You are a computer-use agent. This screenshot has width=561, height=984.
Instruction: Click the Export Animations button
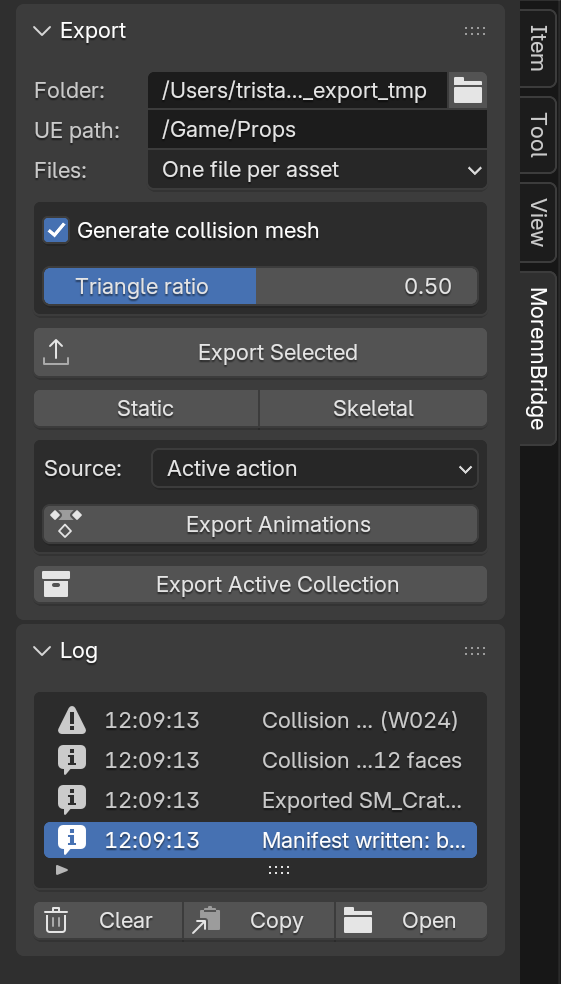click(260, 524)
